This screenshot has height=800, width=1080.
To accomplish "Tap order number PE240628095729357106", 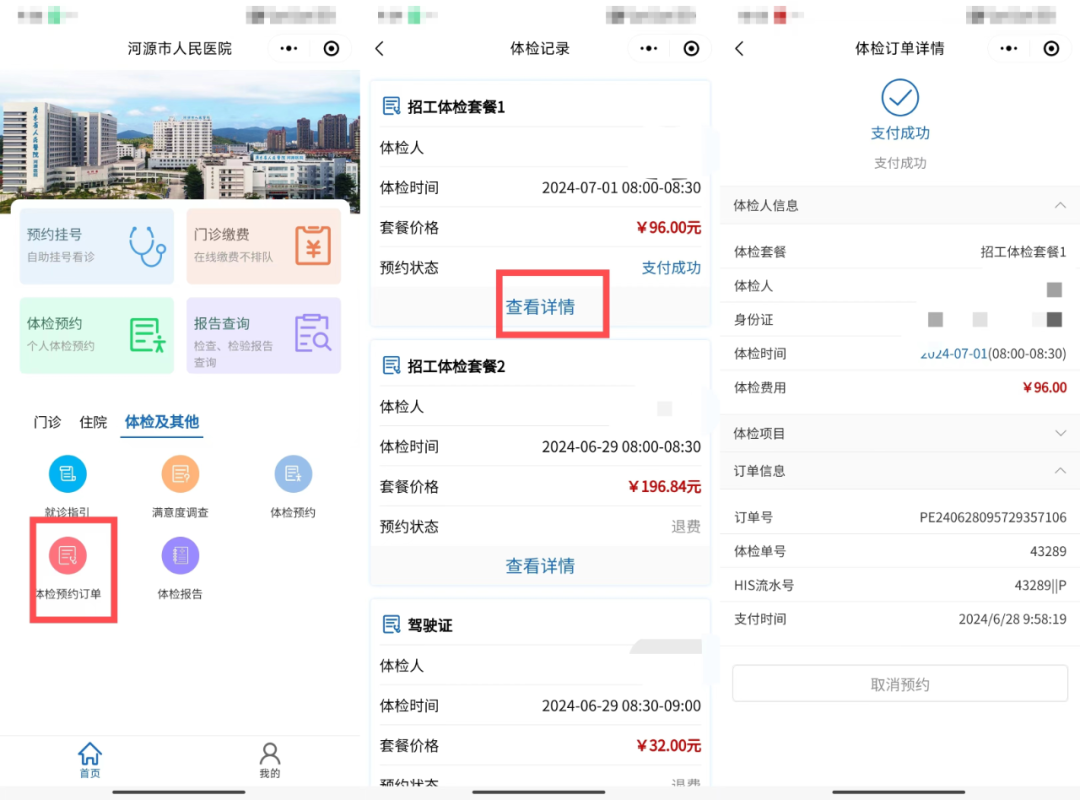I will click(993, 517).
